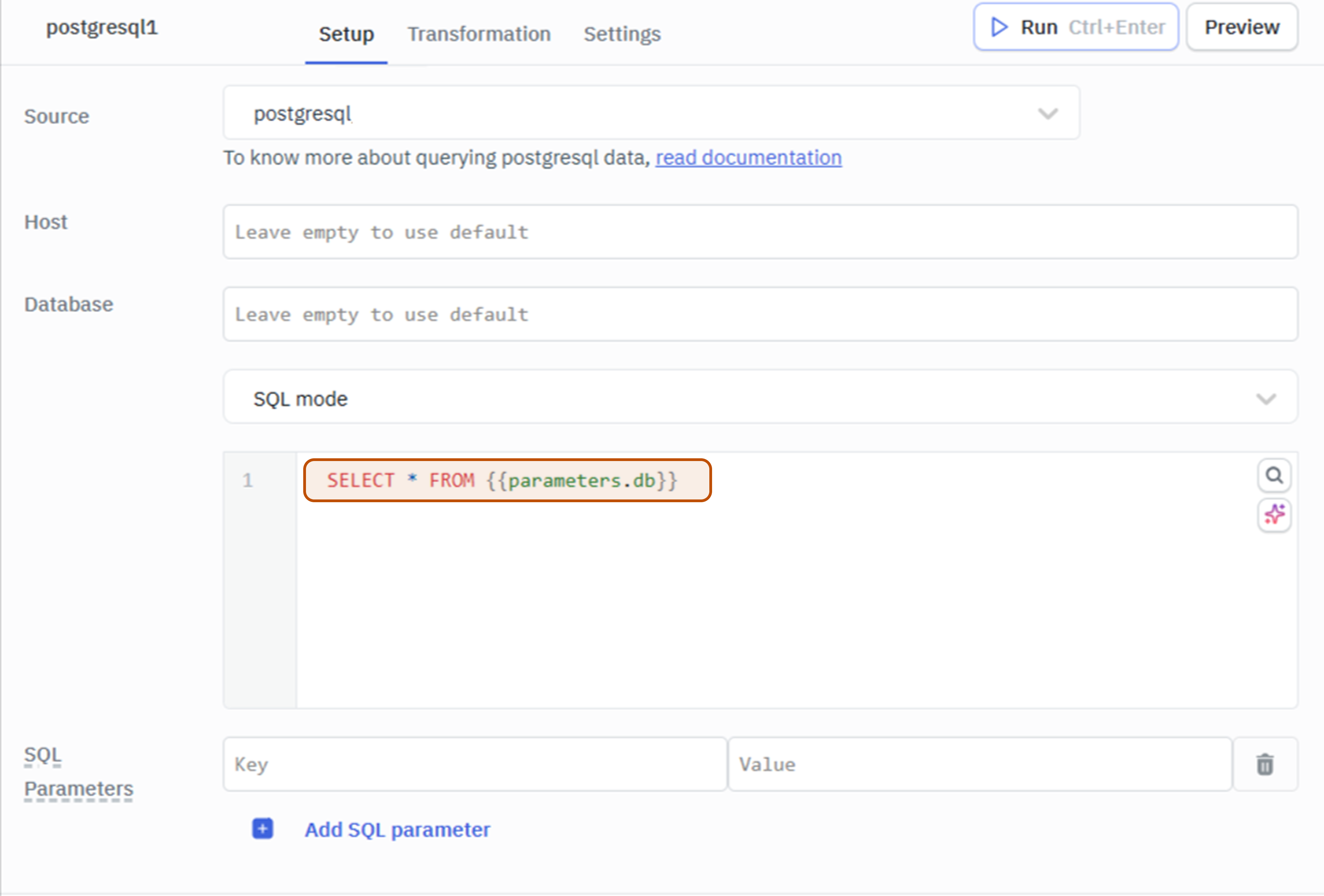Click the postgresql1 query name
Image resolution: width=1324 pixels, height=896 pixels.
(102, 27)
